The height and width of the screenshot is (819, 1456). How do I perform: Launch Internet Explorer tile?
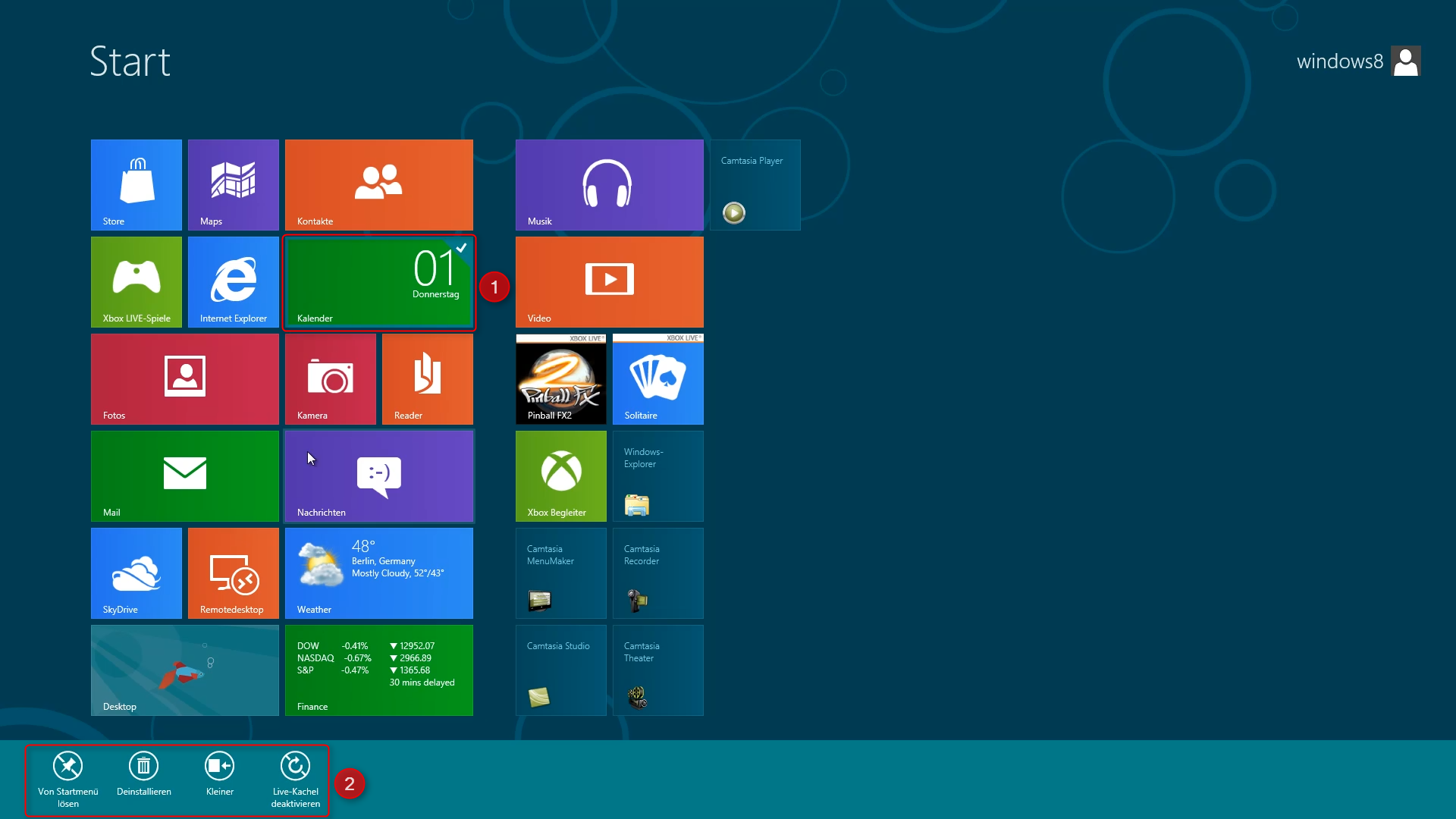tap(234, 282)
